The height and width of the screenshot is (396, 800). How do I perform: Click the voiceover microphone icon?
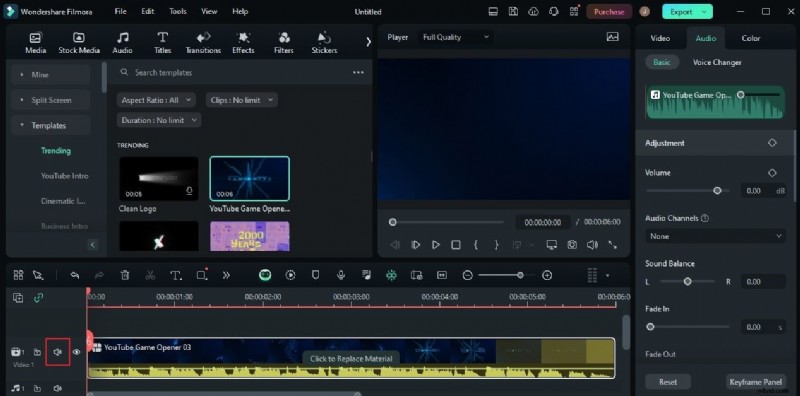click(341, 276)
